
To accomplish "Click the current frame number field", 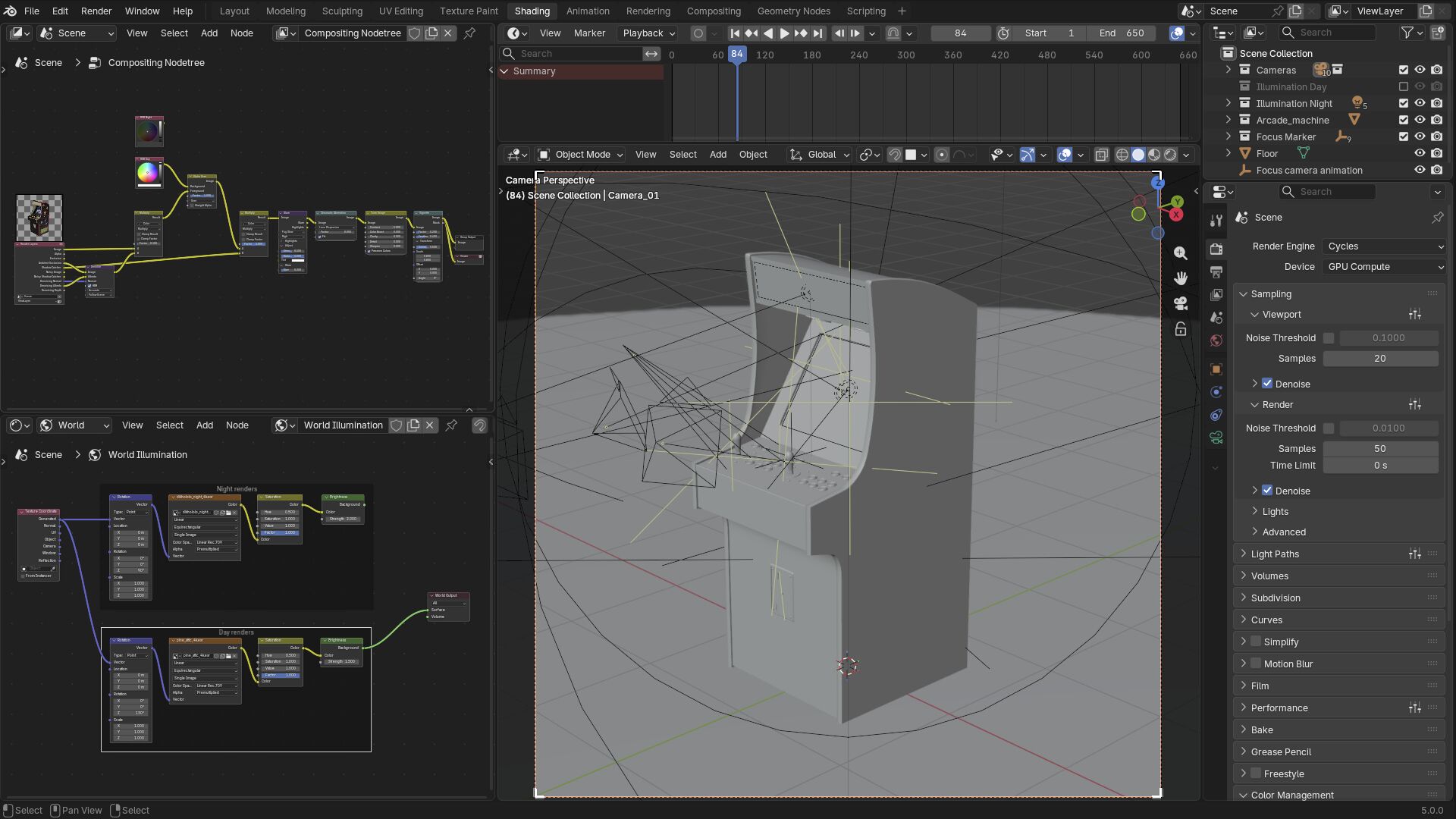I will click(960, 33).
